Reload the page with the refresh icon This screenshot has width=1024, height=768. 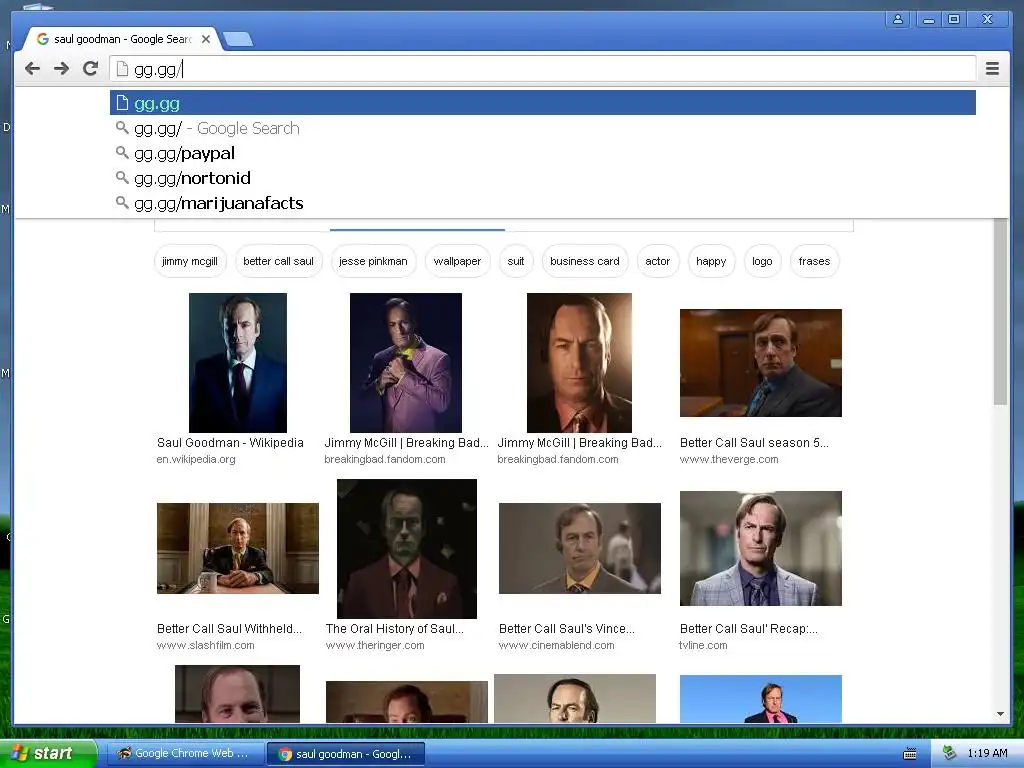pyautogui.click(x=91, y=68)
